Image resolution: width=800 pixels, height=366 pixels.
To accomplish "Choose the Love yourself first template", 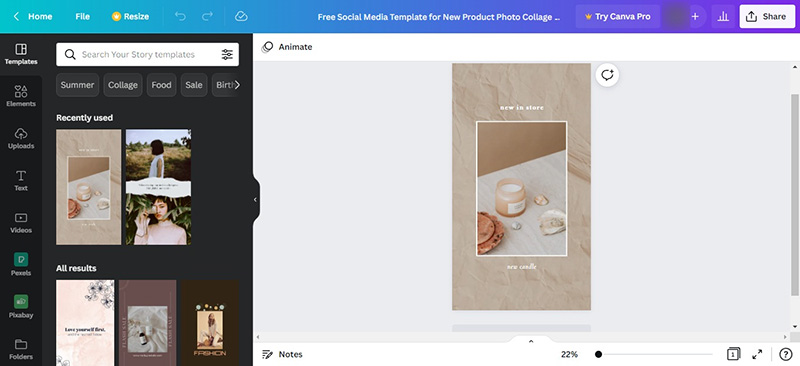I will coord(85,323).
